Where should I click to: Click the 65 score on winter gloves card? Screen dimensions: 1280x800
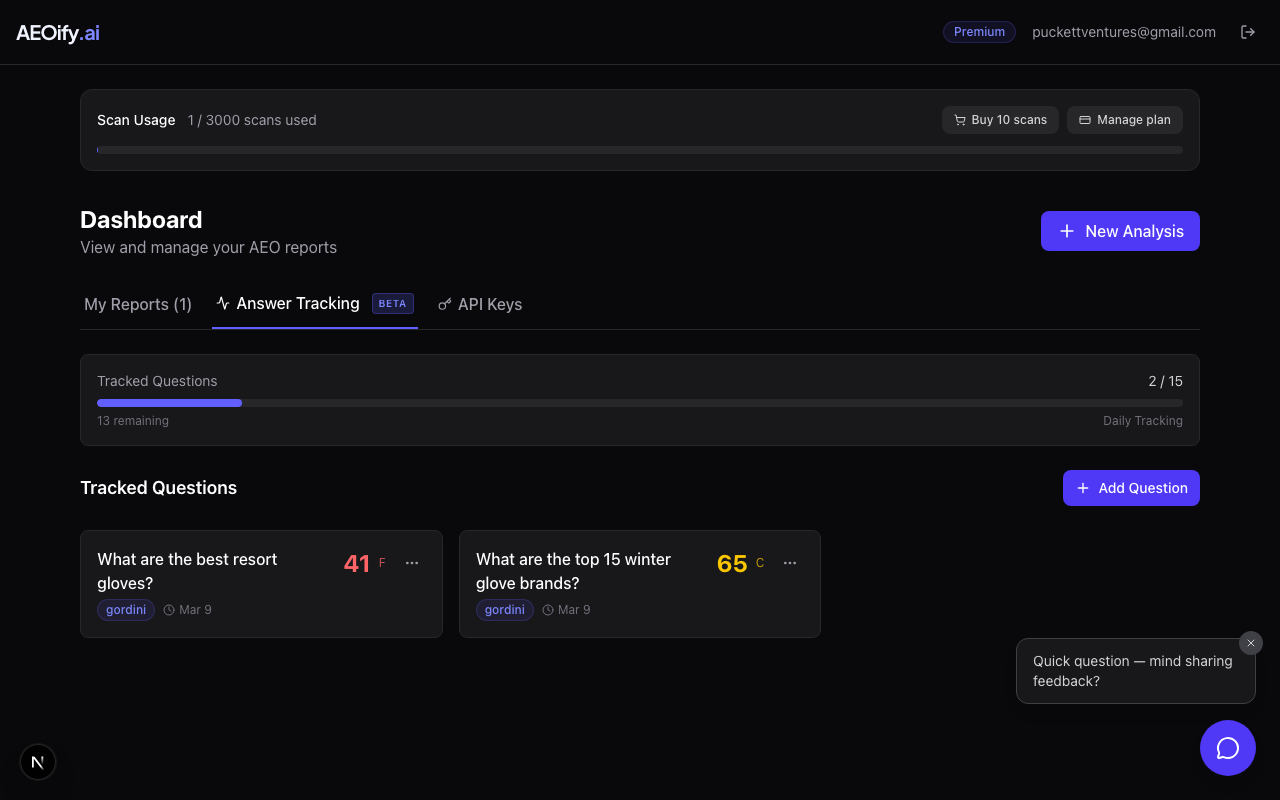click(x=732, y=564)
